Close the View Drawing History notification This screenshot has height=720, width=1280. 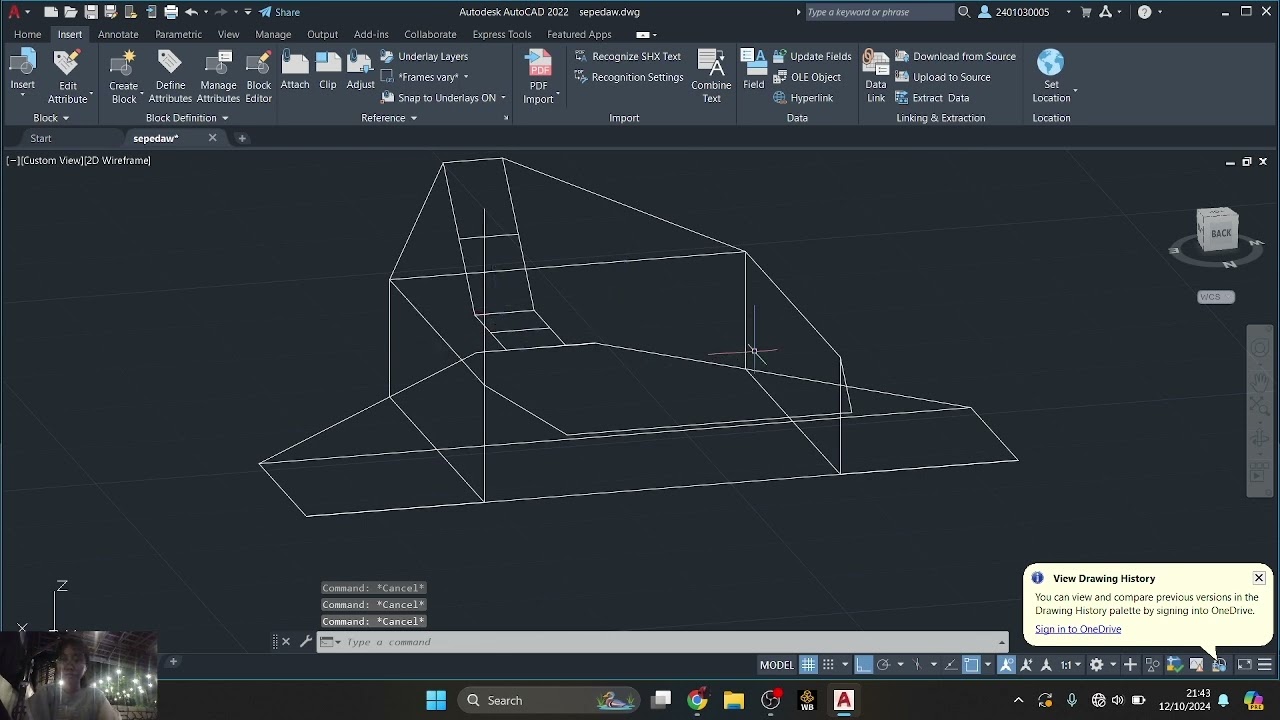(x=1259, y=578)
